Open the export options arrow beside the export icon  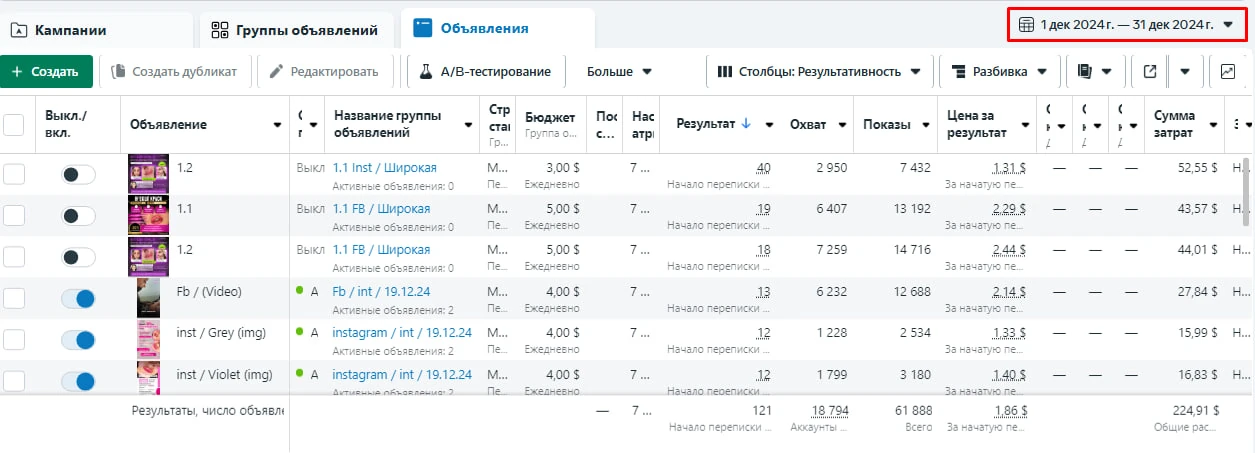tap(1184, 72)
